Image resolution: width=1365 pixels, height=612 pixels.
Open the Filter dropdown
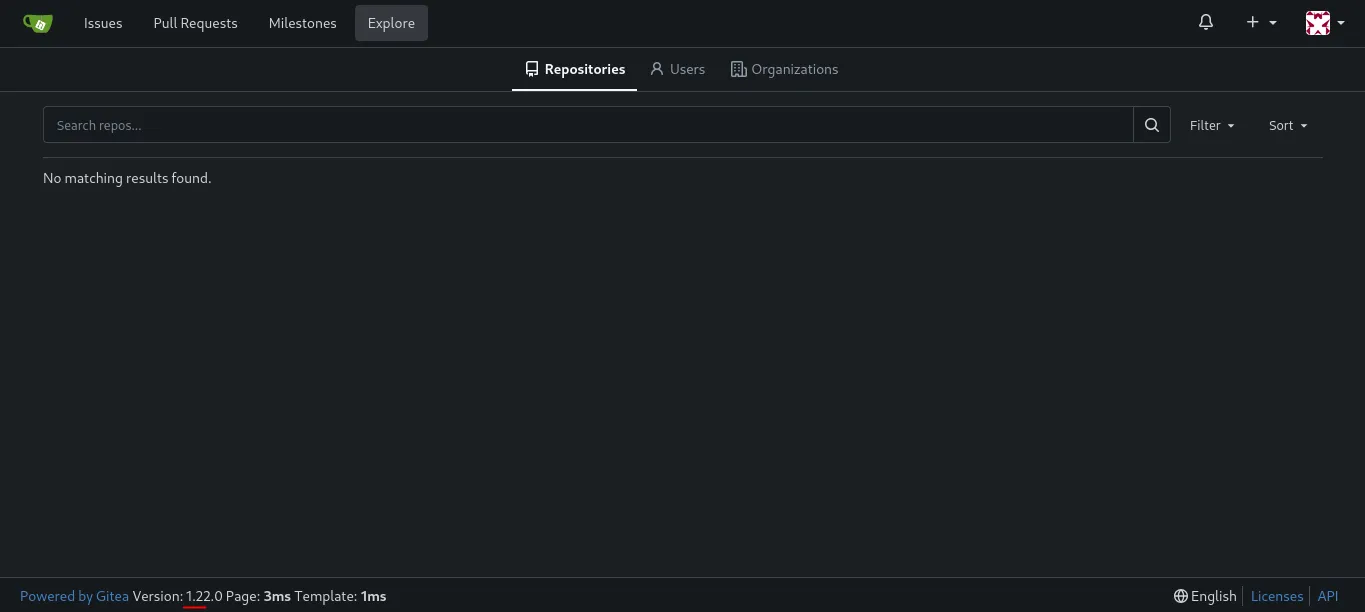coord(1212,125)
